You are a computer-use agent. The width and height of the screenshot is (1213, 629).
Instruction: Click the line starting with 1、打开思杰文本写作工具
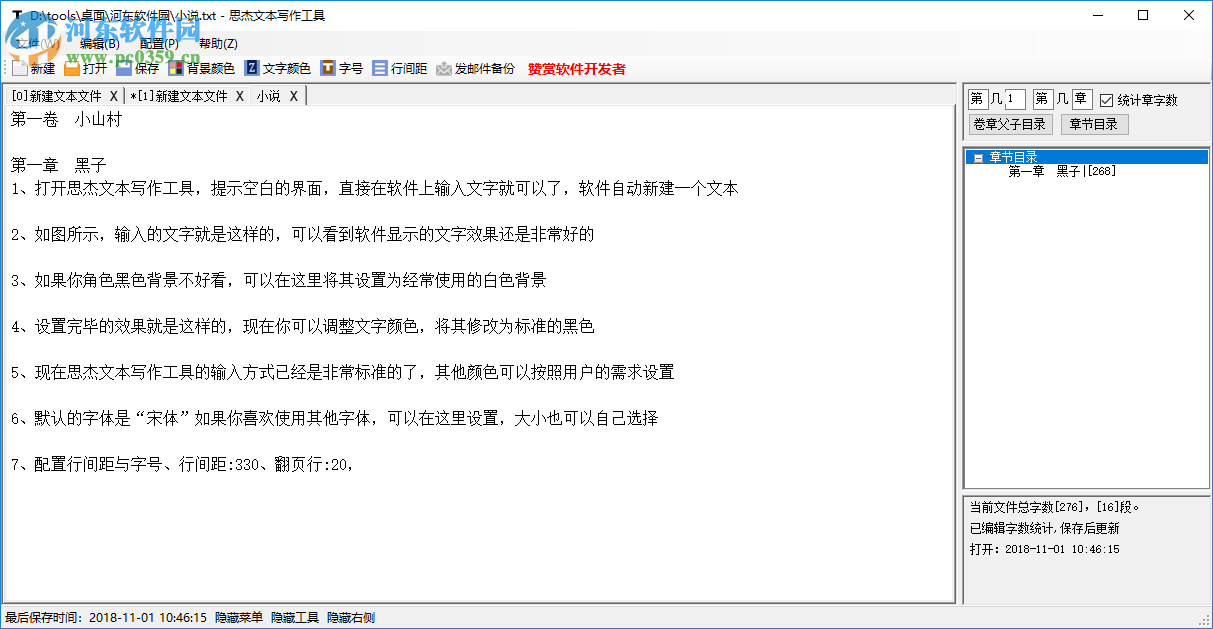[x=374, y=188]
